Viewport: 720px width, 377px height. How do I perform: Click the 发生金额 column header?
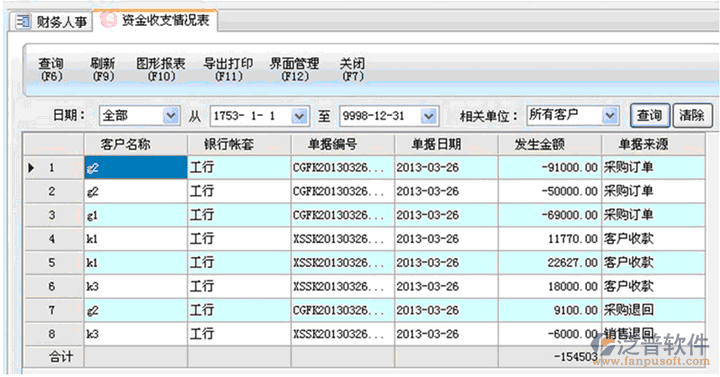click(x=550, y=144)
